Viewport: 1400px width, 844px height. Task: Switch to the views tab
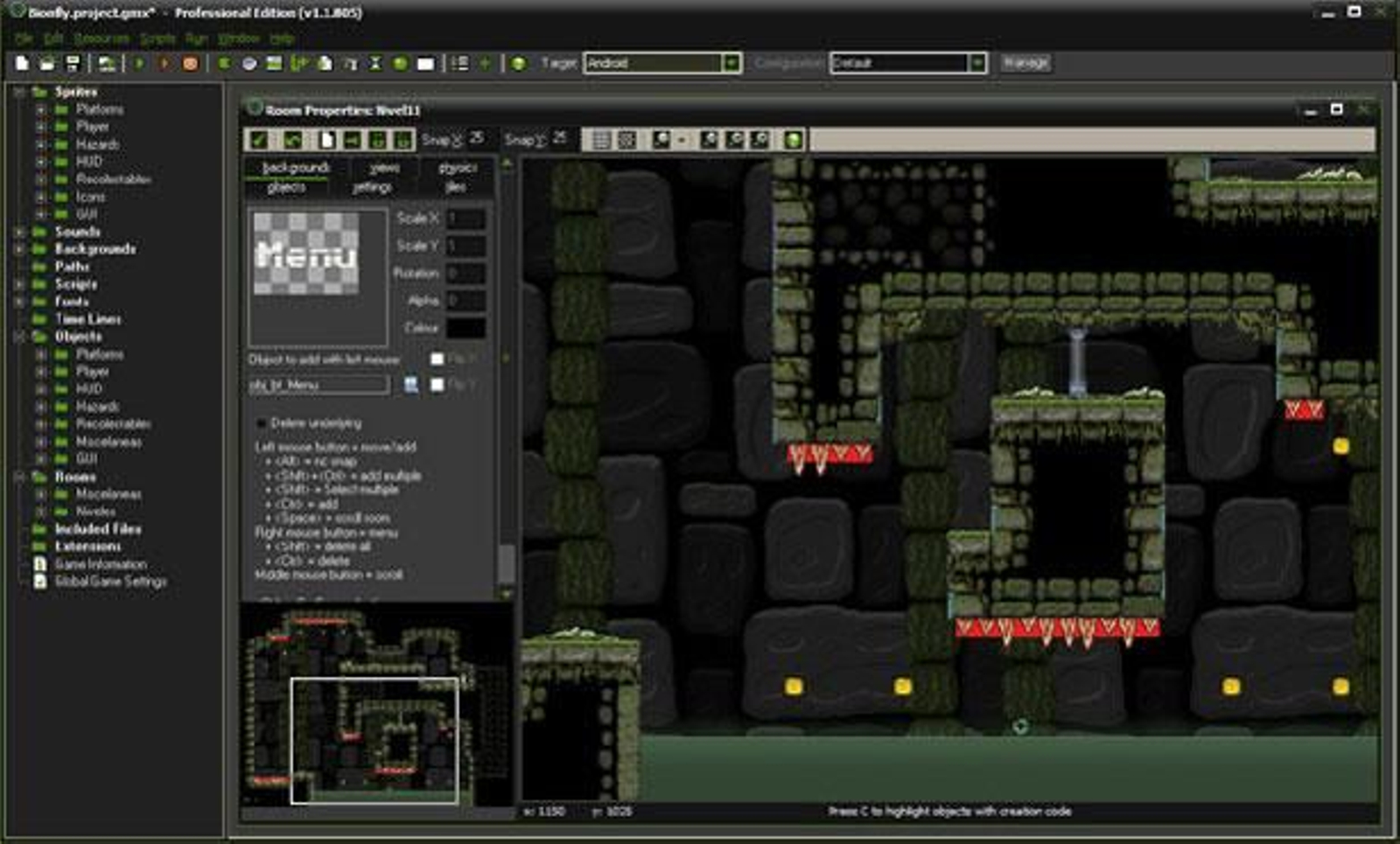coord(384,167)
